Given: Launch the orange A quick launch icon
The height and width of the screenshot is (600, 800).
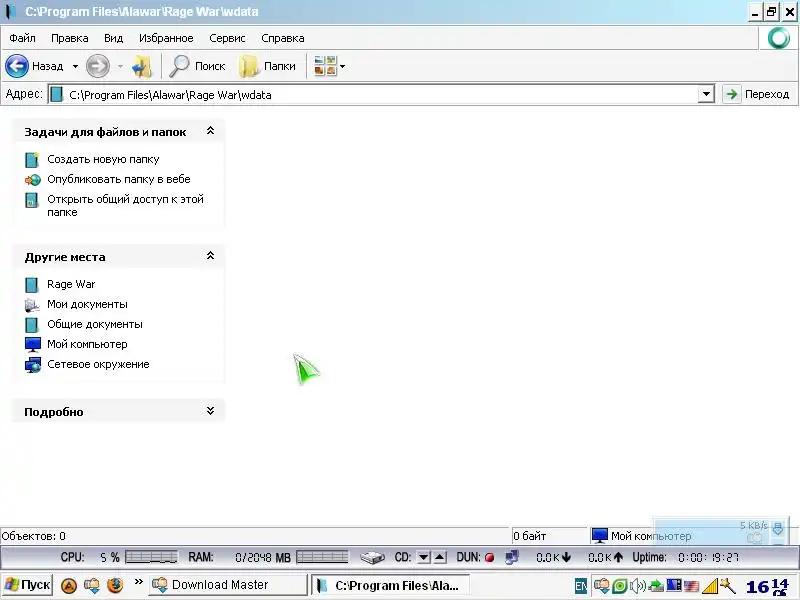Looking at the screenshot, I should point(69,585).
